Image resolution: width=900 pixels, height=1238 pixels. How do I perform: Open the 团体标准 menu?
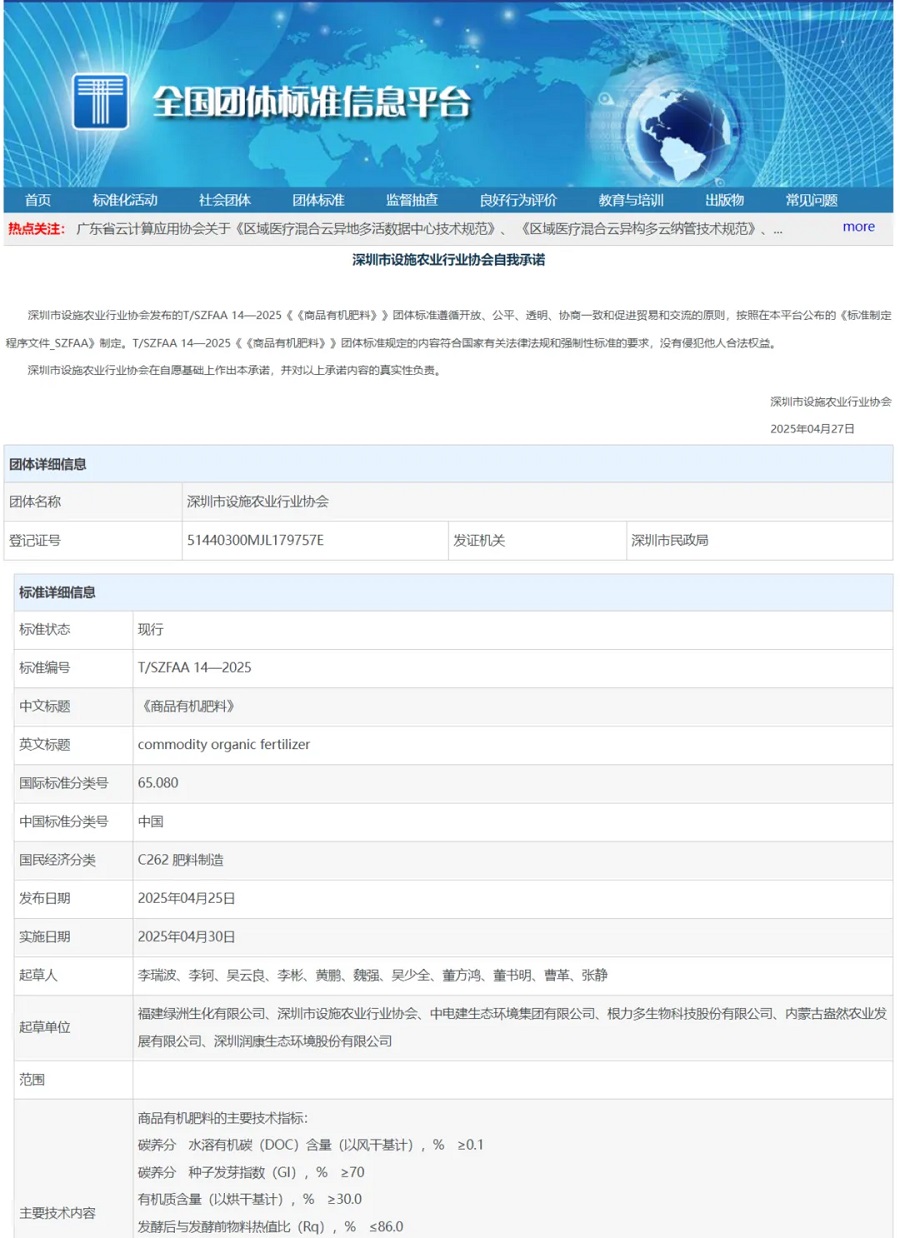[318, 200]
